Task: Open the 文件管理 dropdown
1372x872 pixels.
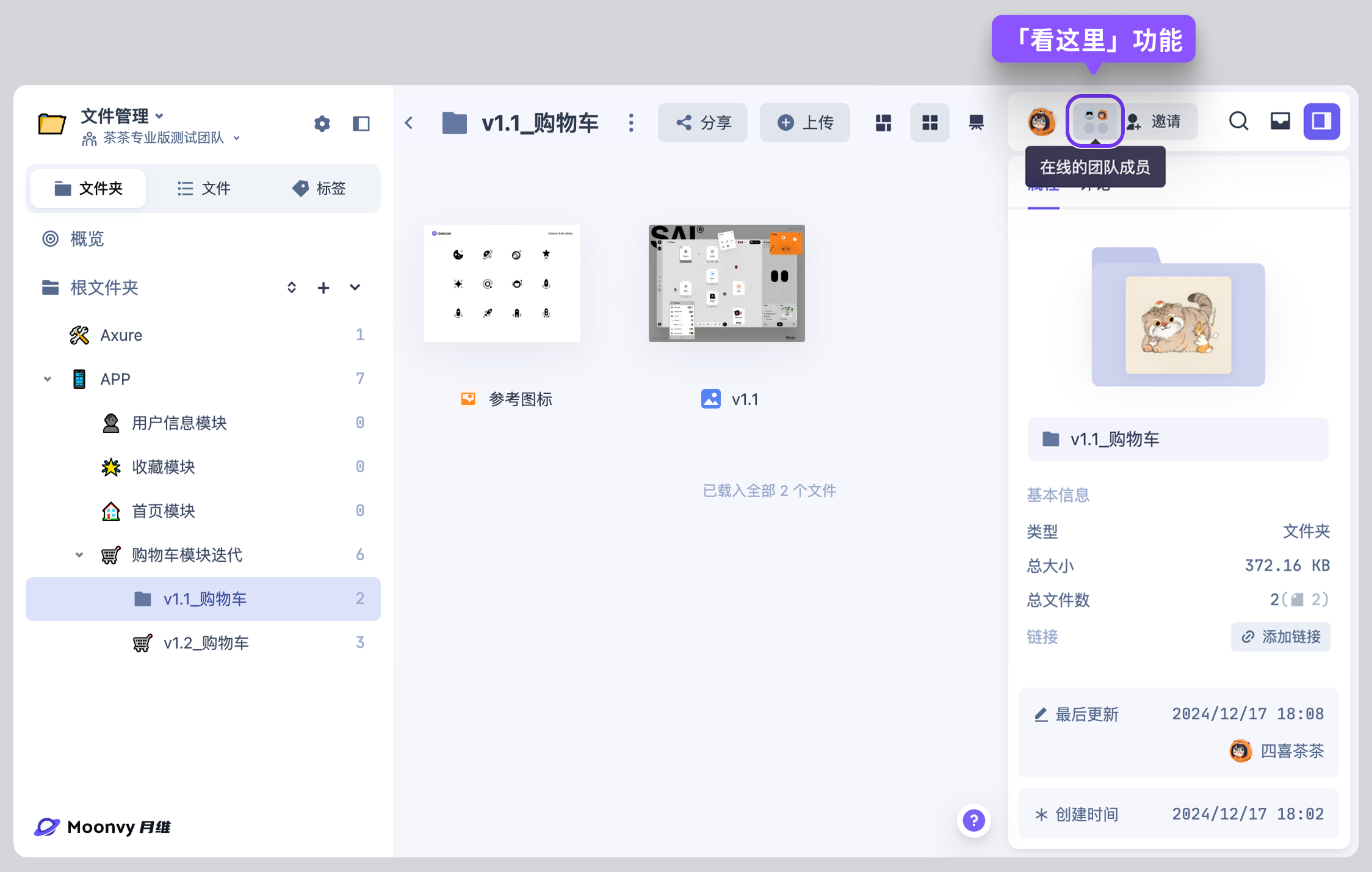Action: (x=122, y=115)
